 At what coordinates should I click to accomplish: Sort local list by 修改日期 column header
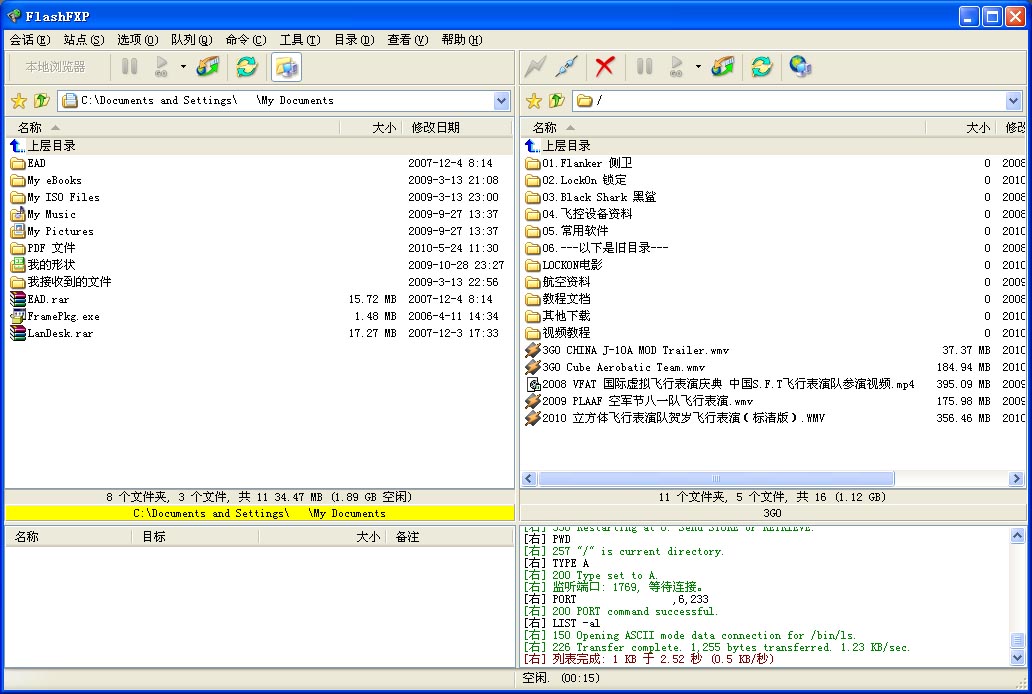tap(457, 128)
